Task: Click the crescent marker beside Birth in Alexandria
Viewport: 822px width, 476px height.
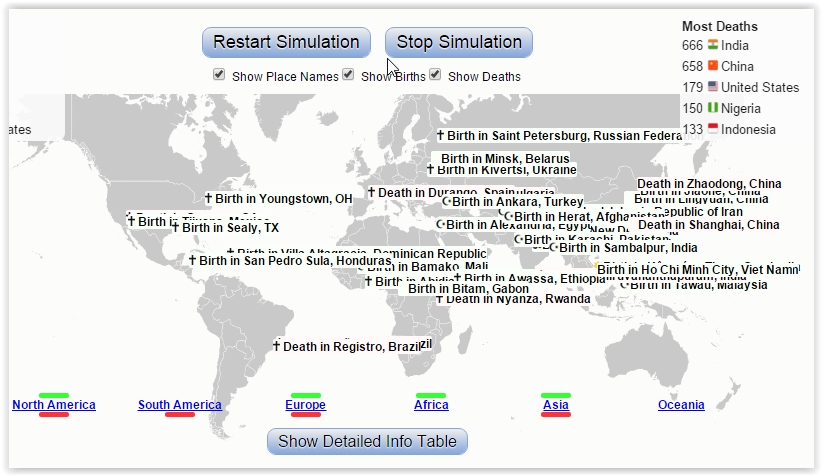Action: click(441, 224)
